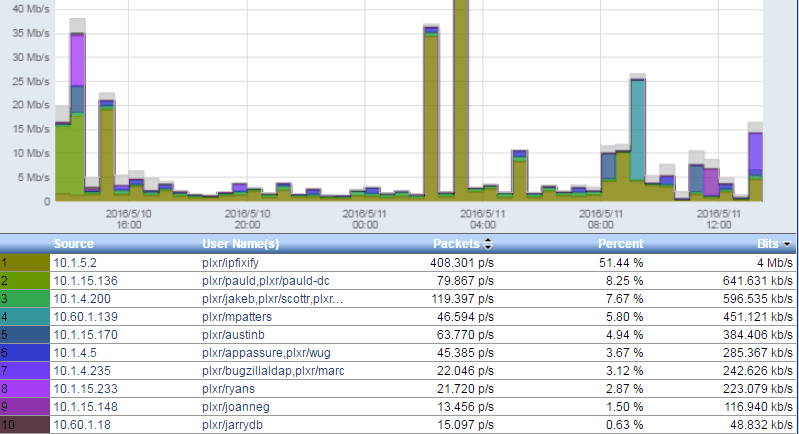
Task: Click the 2016/5/11 12:00 axis label
Action: click(718, 219)
